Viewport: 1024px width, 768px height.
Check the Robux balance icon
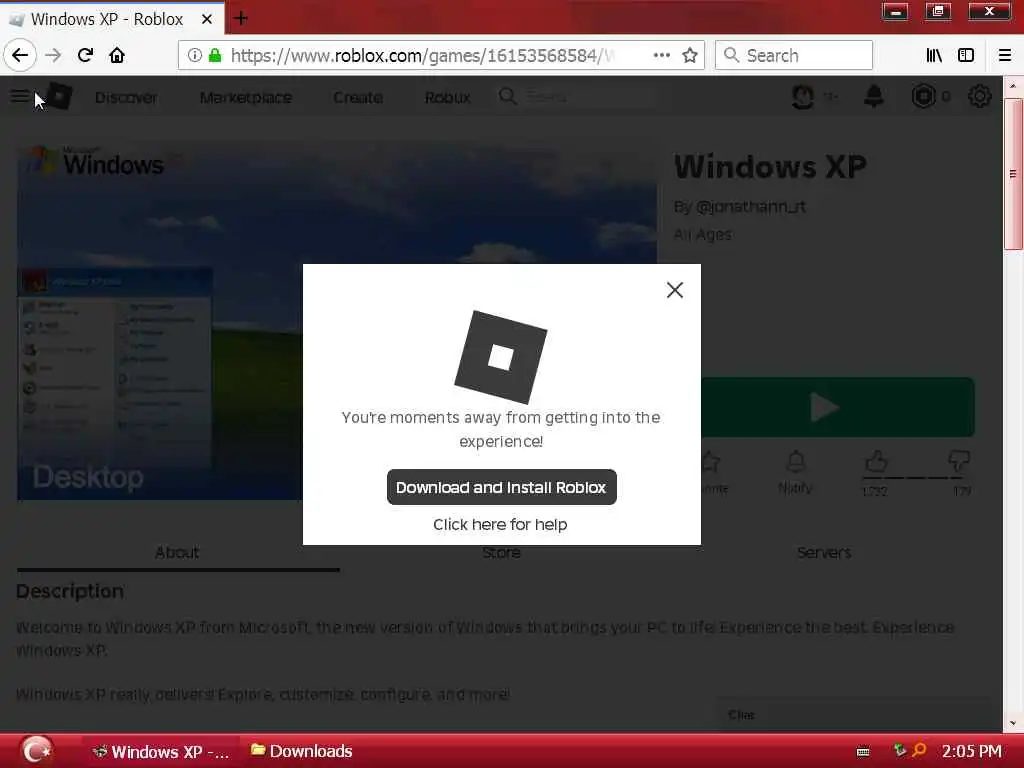923,97
